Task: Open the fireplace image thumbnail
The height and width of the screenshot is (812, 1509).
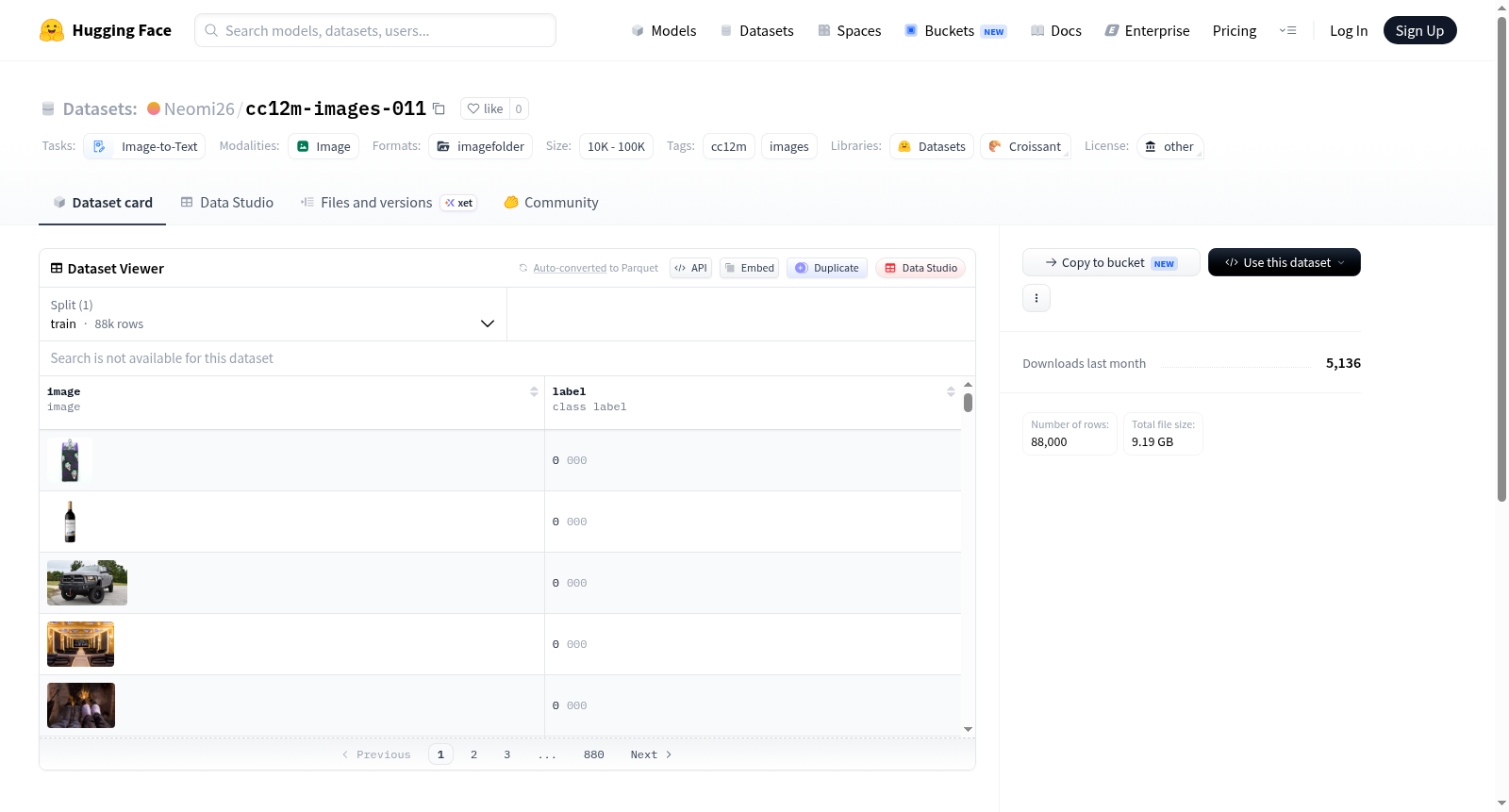Action: (81, 705)
